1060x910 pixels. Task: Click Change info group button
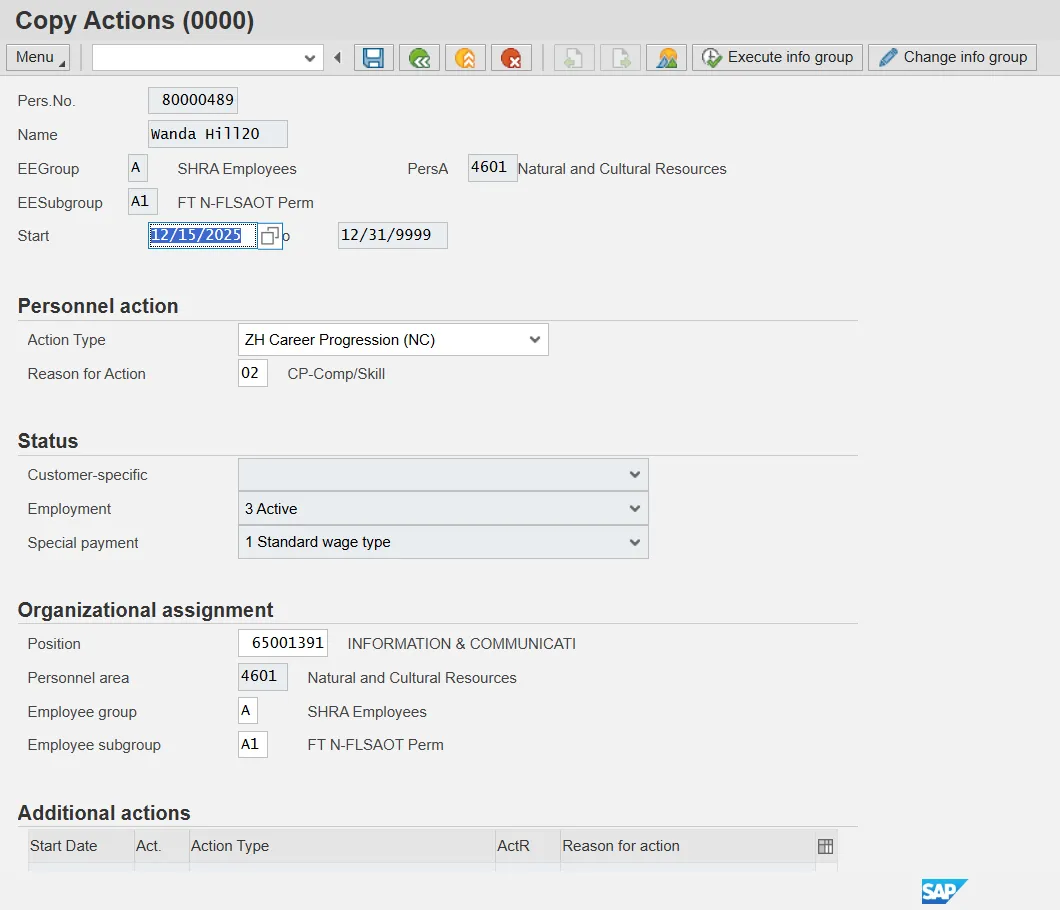[x=952, y=57]
